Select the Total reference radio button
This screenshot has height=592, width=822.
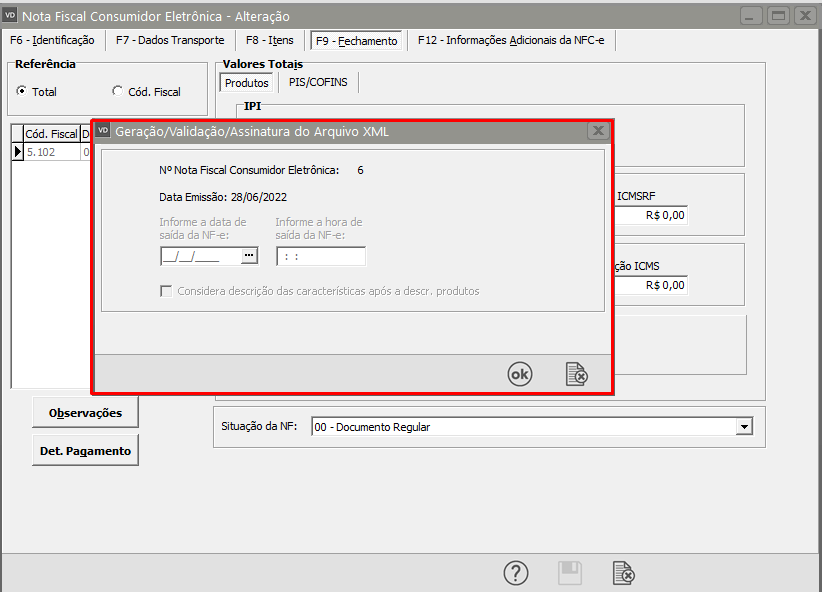coord(22,92)
